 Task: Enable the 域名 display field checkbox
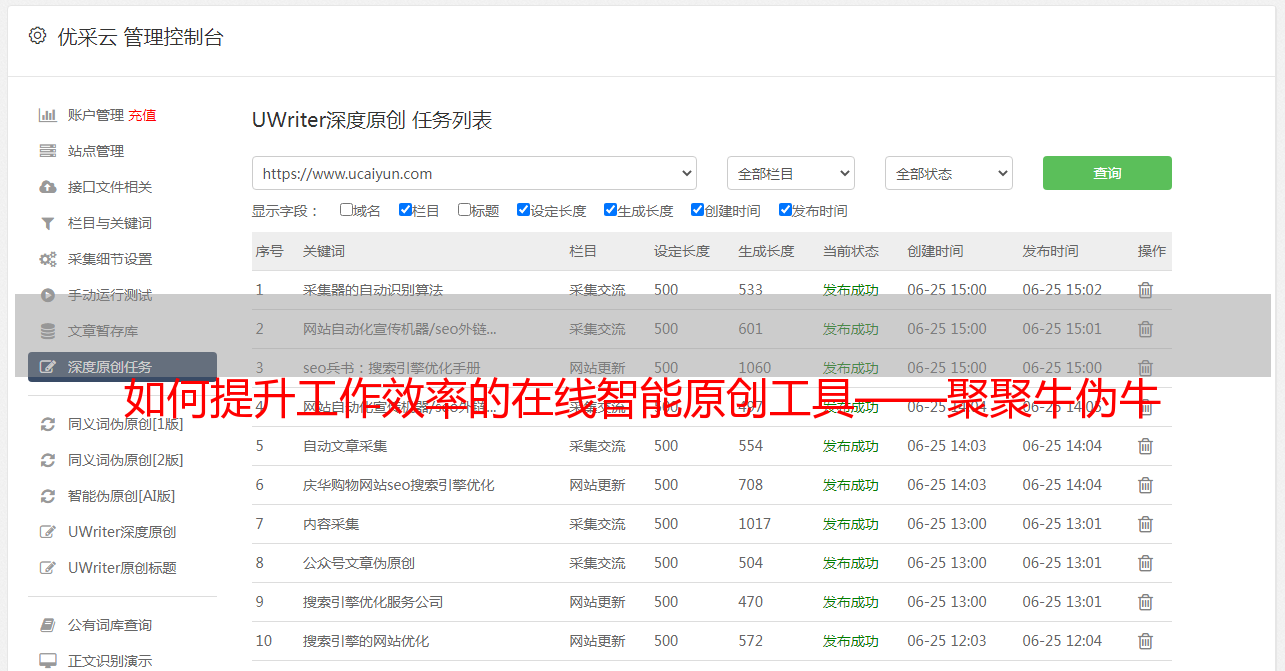point(346,210)
